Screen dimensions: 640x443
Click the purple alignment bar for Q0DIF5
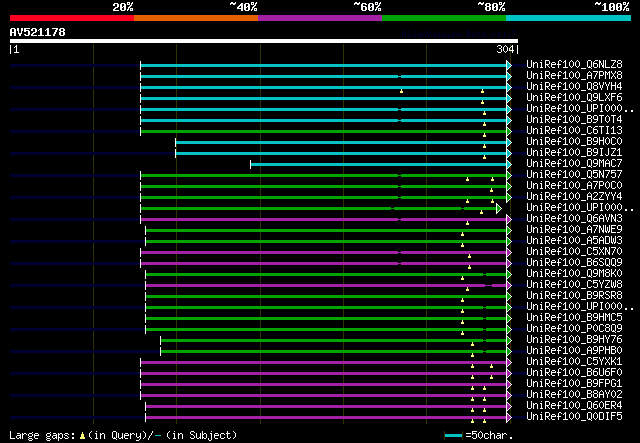(328, 418)
